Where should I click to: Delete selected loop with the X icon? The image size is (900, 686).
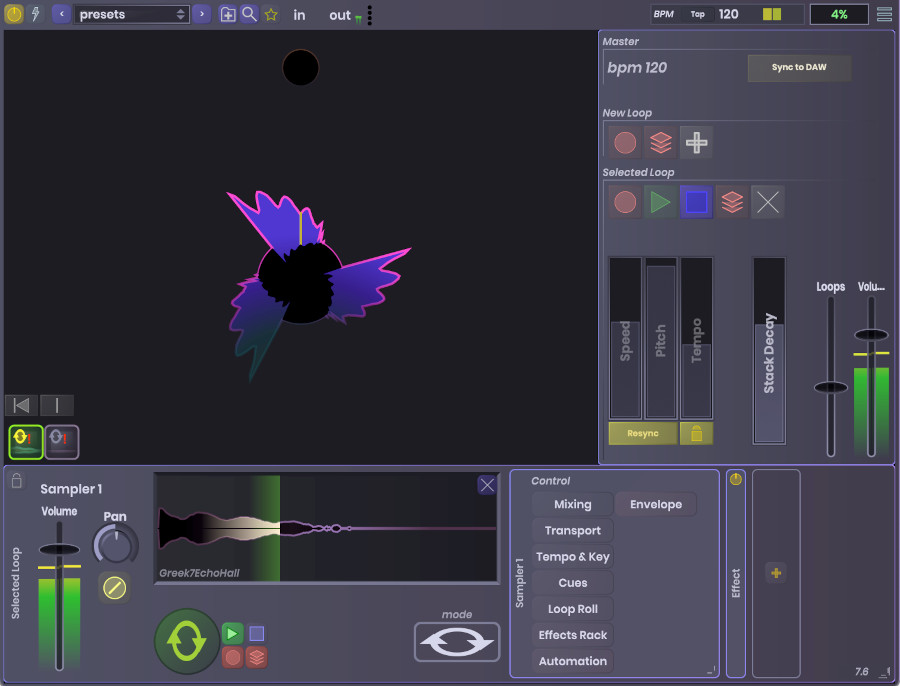coord(767,202)
